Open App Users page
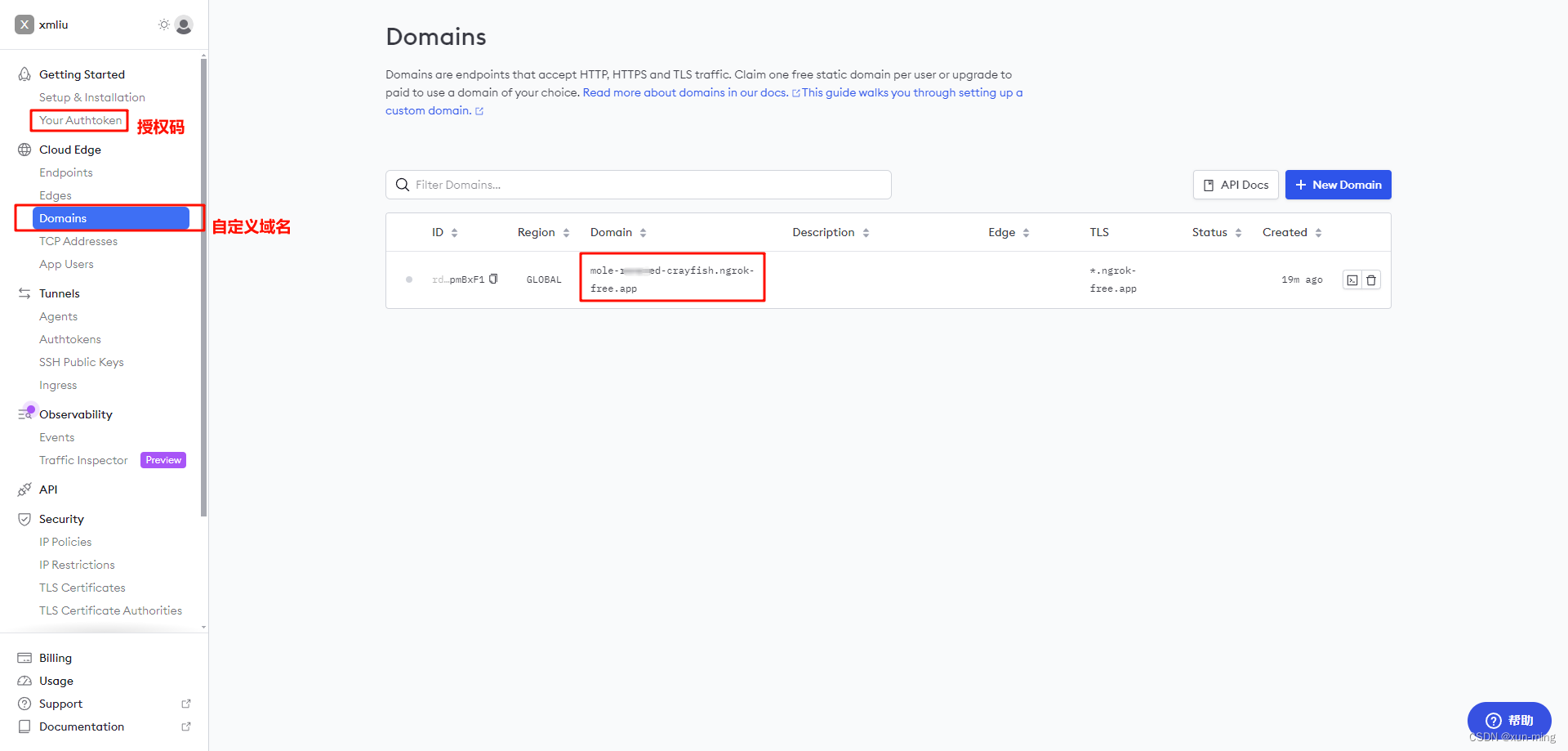Viewport: 1568px width, 751px height. click(x=66, y=264)
